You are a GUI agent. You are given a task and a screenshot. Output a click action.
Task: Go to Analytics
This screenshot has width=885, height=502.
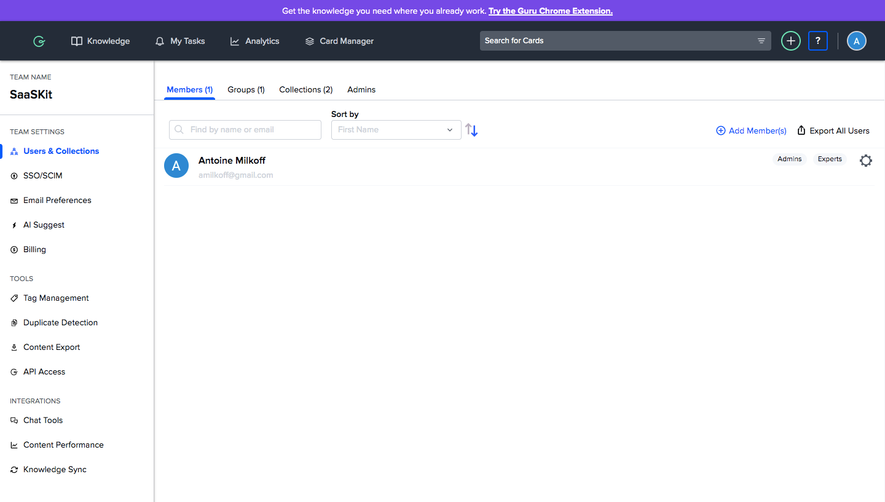255,41
